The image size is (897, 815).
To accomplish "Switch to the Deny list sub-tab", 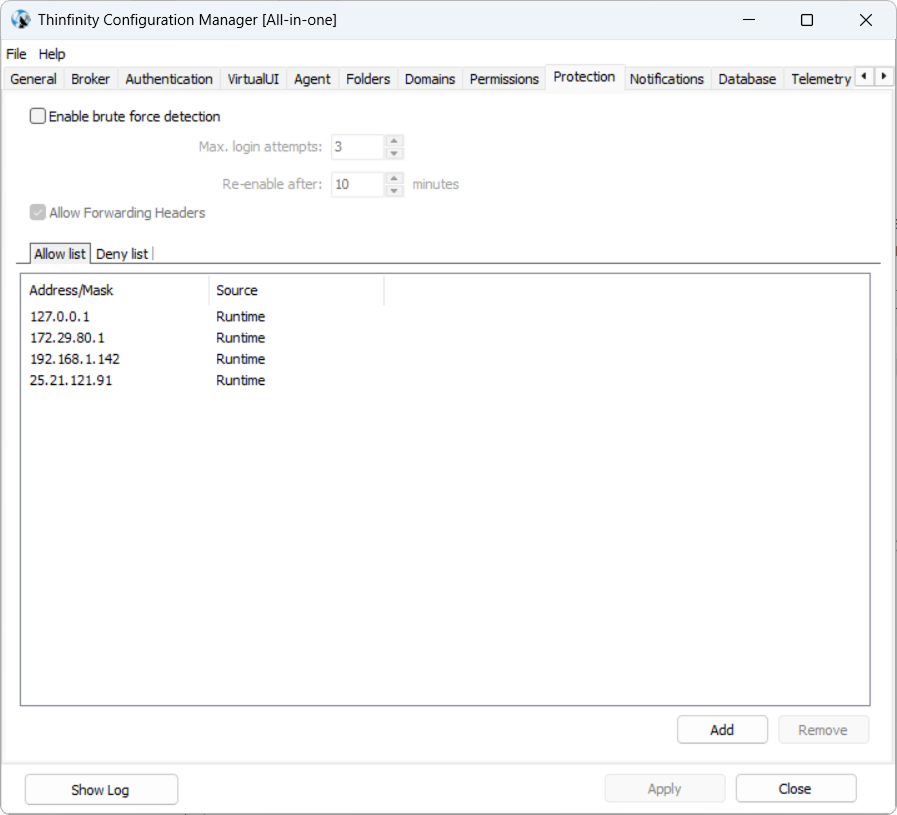I will point(122,254).
